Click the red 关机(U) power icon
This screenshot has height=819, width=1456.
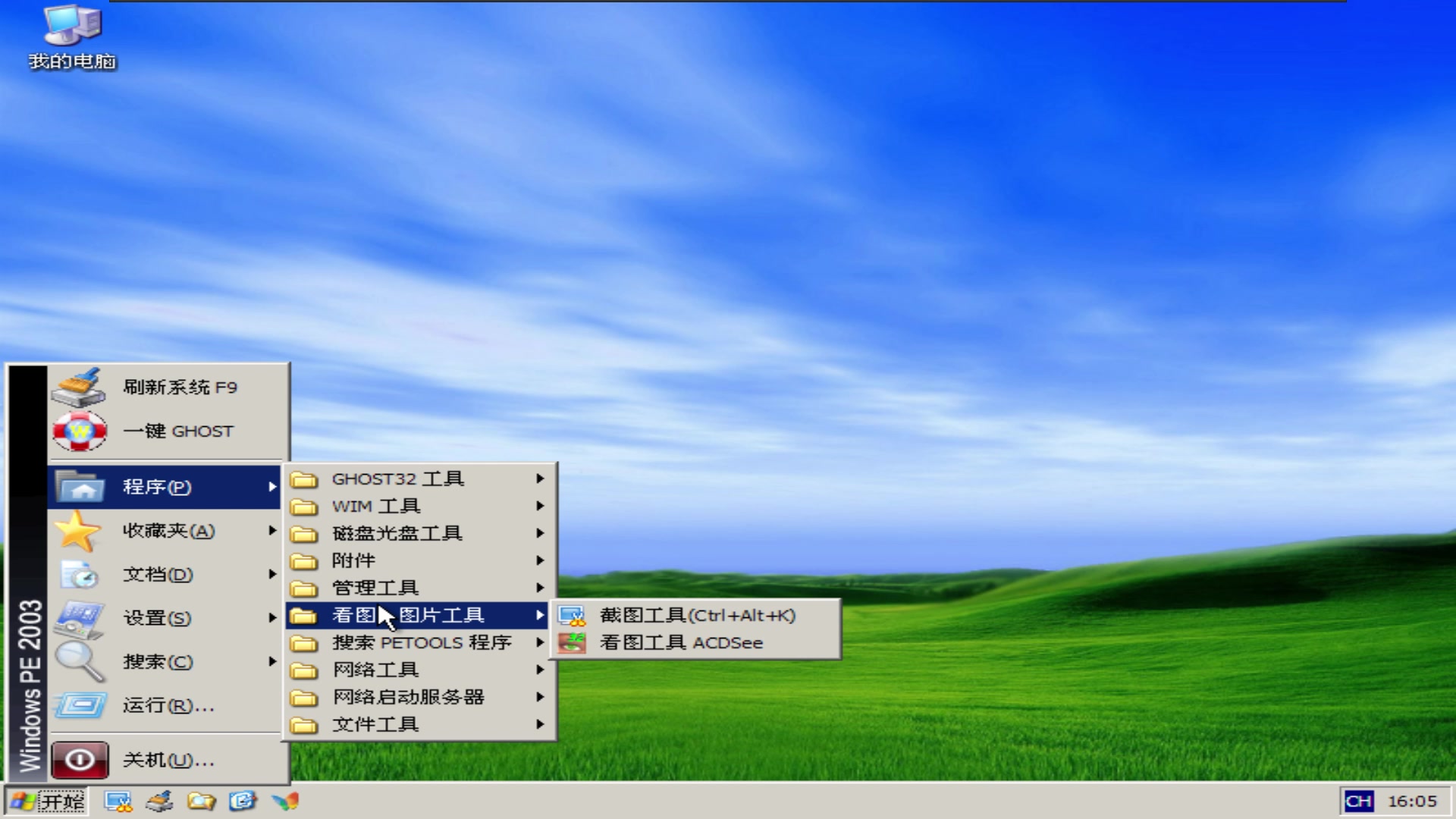click(80, 760)
